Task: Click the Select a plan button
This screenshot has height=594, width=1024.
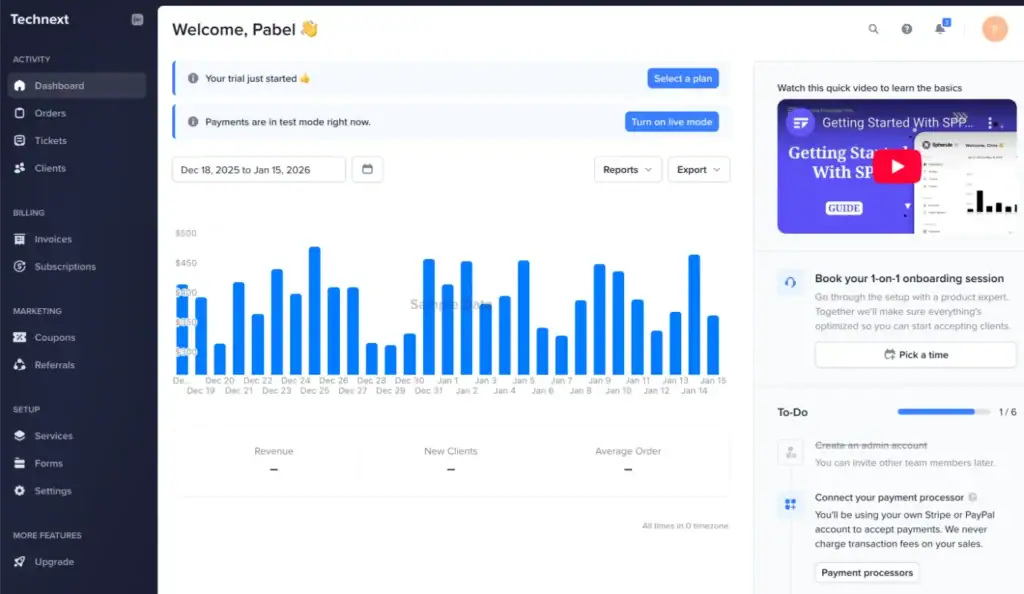Action: 682,78
